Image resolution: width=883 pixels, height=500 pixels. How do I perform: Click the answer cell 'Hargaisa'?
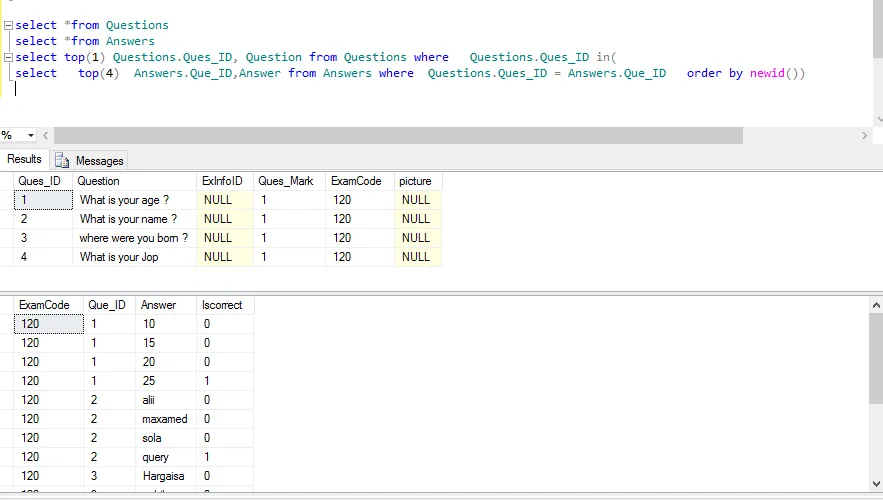pos(166,476)
